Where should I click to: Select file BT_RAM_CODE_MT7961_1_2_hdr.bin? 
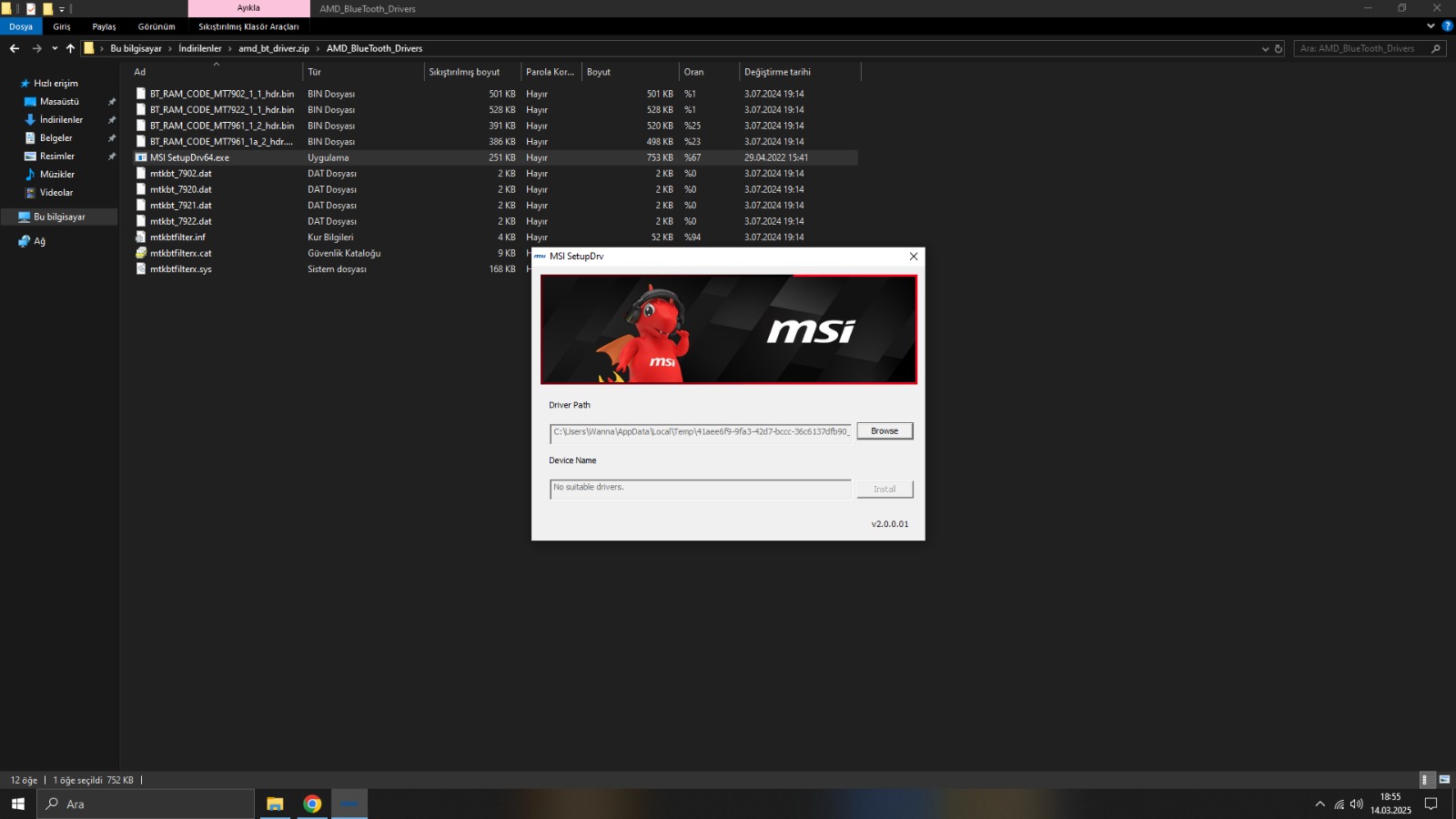(222, 126)
